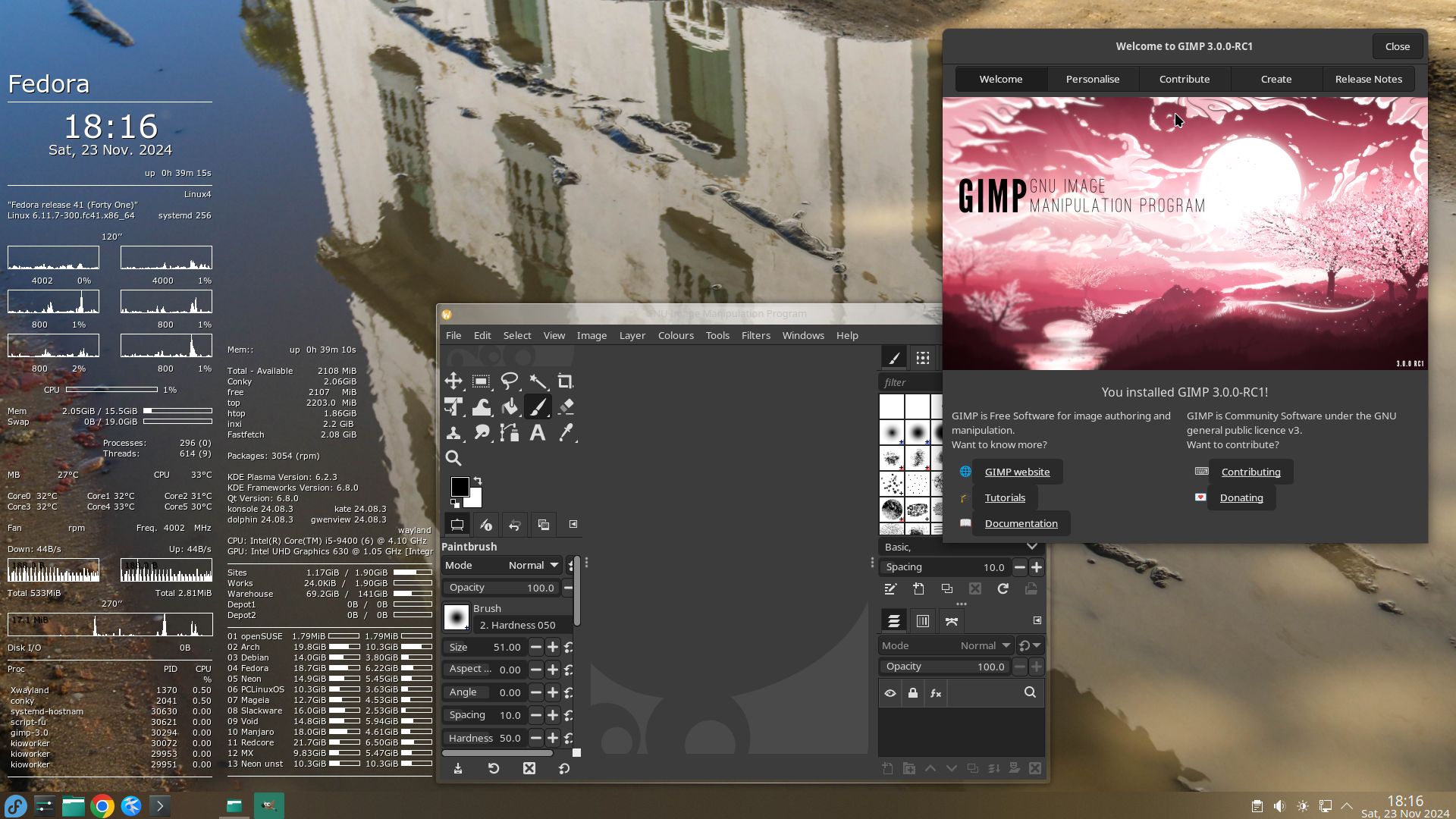Open the Donating link
The width and height of the screenshot is (1456, 819).
1241,497
